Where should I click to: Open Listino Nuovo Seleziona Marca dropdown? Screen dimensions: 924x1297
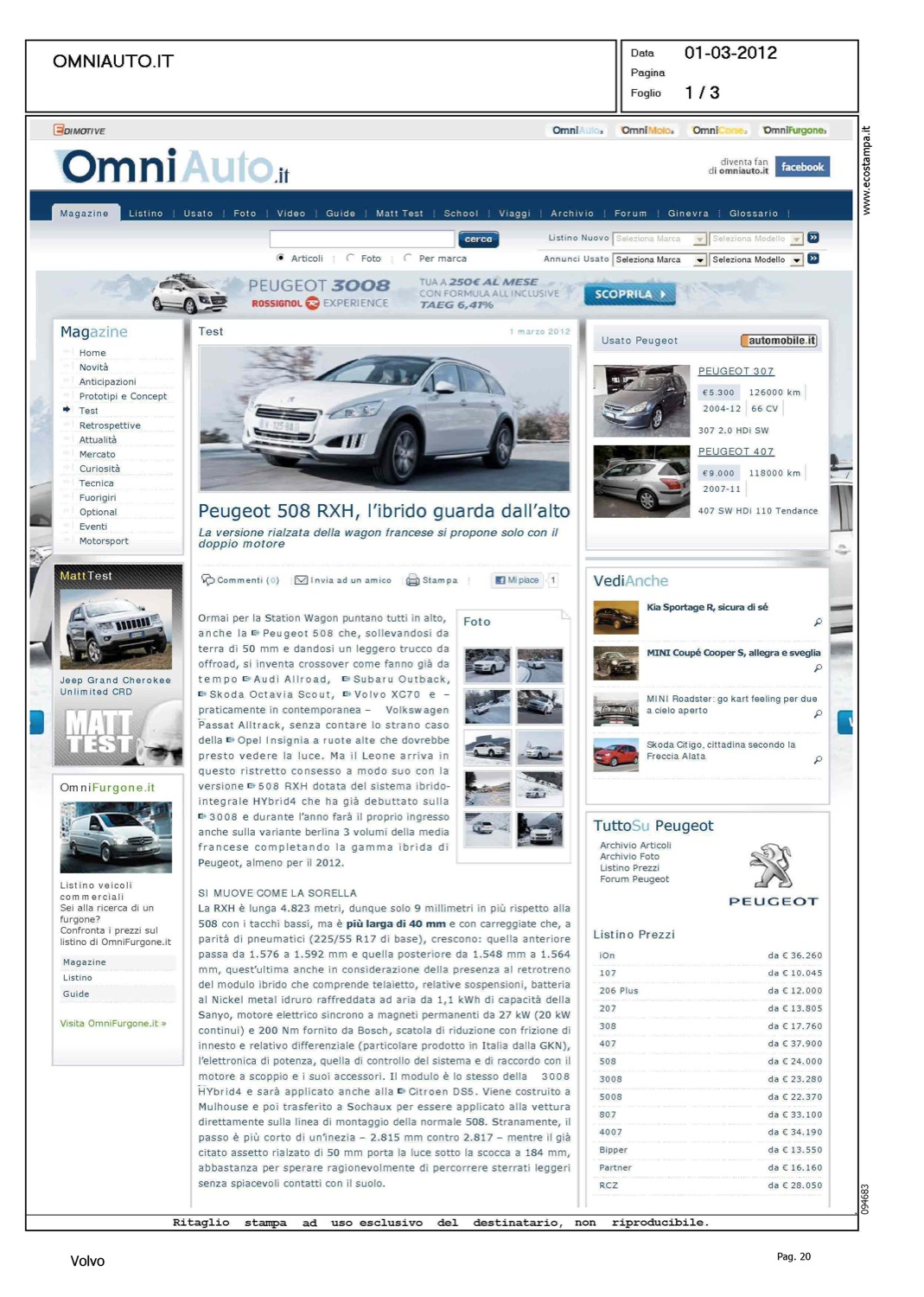(x=660, y=239)
